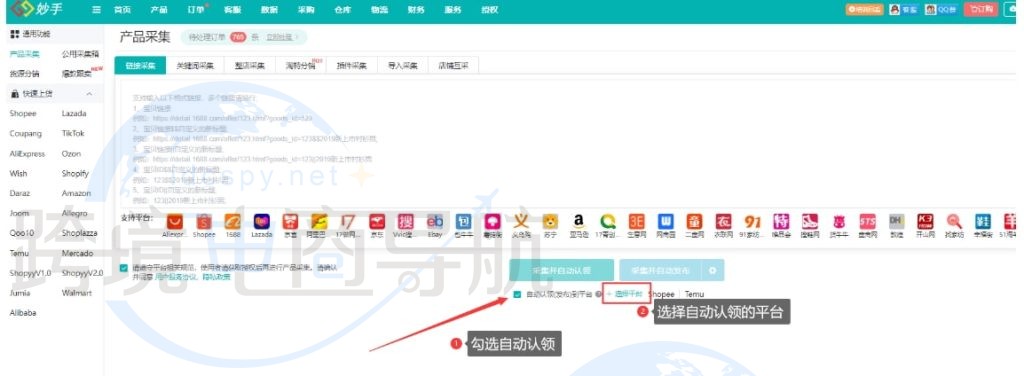Select the 搜 Vvic platform icon
1024x376 pixels.
[x=406, y=222]
